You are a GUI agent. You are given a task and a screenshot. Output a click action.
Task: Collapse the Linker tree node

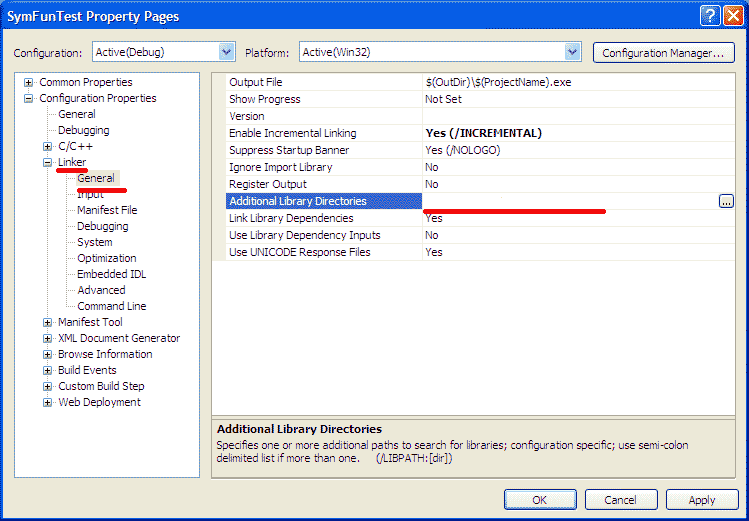click(47, 163)
